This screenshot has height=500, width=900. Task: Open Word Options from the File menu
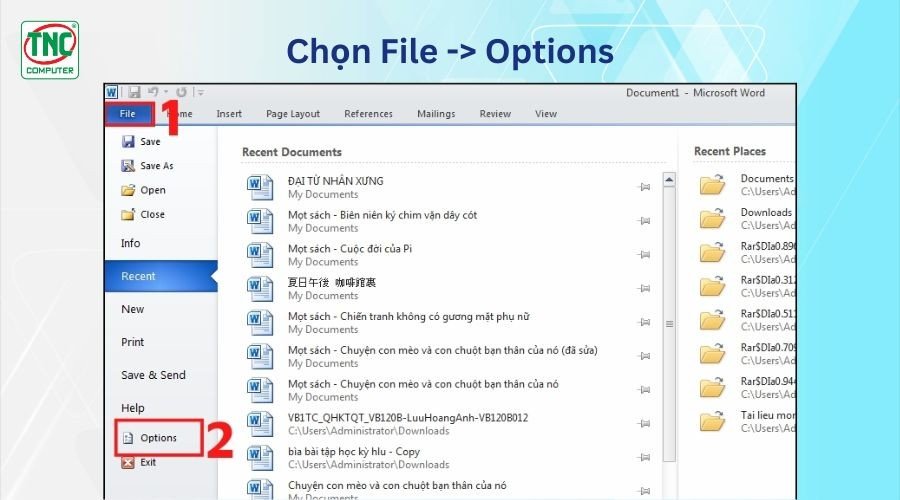click(x=150, y=437)
